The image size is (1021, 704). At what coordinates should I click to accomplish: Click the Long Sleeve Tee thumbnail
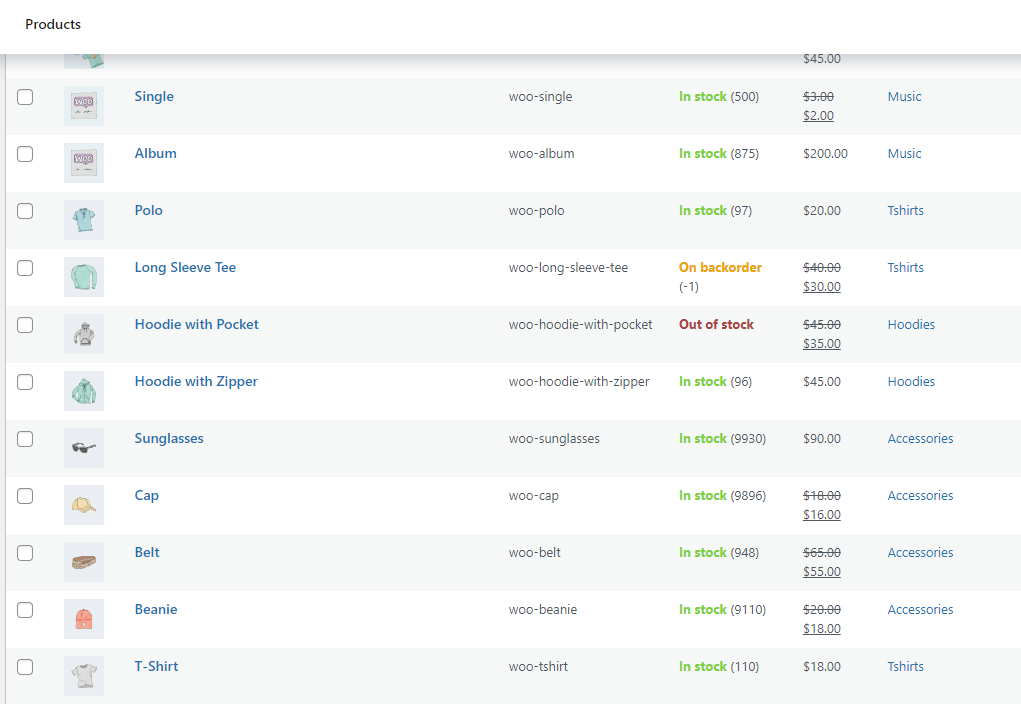click(x=84, y=277)
